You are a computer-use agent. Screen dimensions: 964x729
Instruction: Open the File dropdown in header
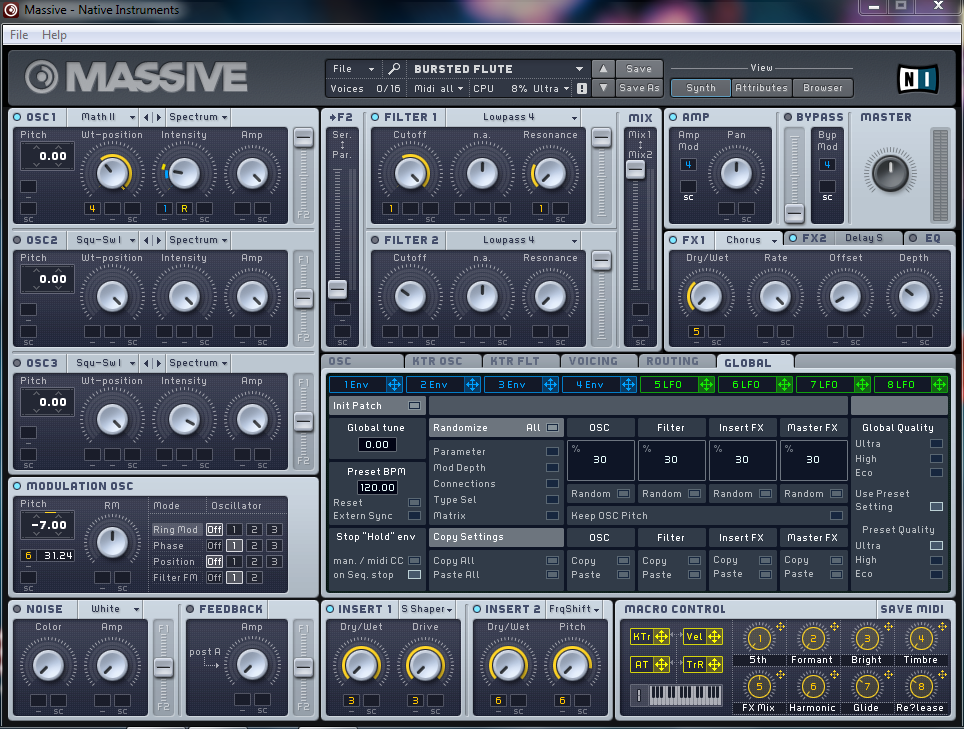tap(353, 69)
